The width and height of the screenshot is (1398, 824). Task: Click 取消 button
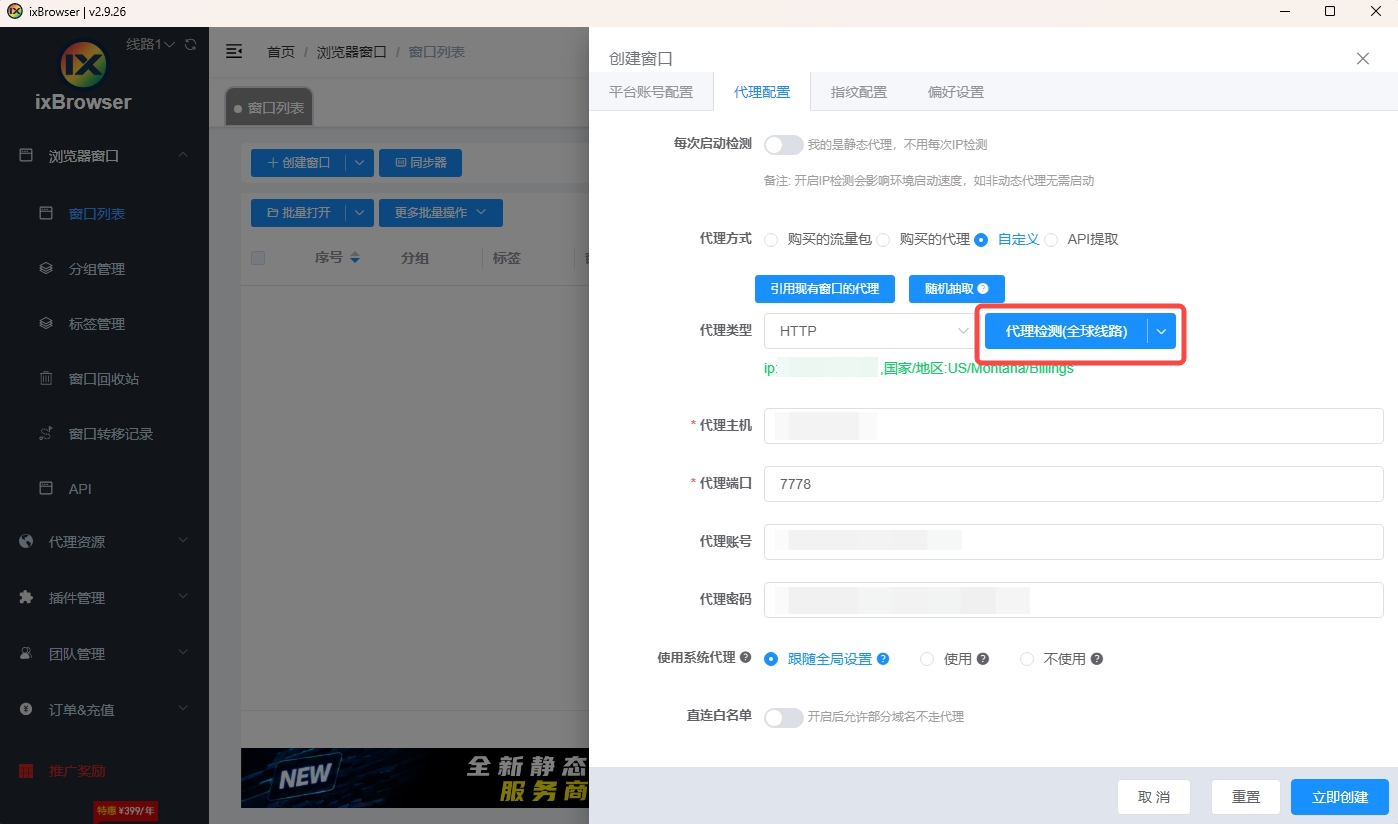1154,797
